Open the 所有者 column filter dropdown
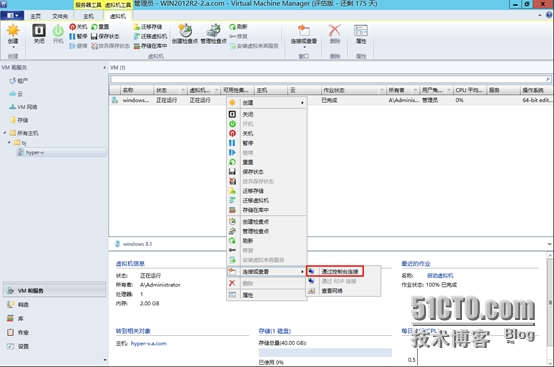The image size is (554, 367). click(416, 90)
